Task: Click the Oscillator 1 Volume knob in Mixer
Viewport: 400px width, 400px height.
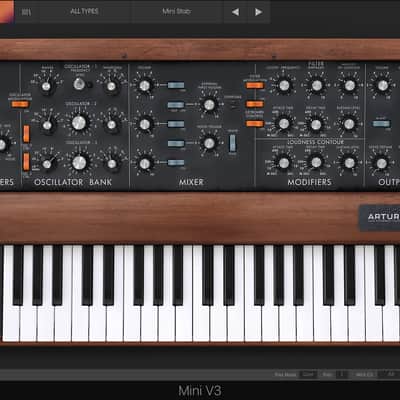Action: (x=144, y=86)
